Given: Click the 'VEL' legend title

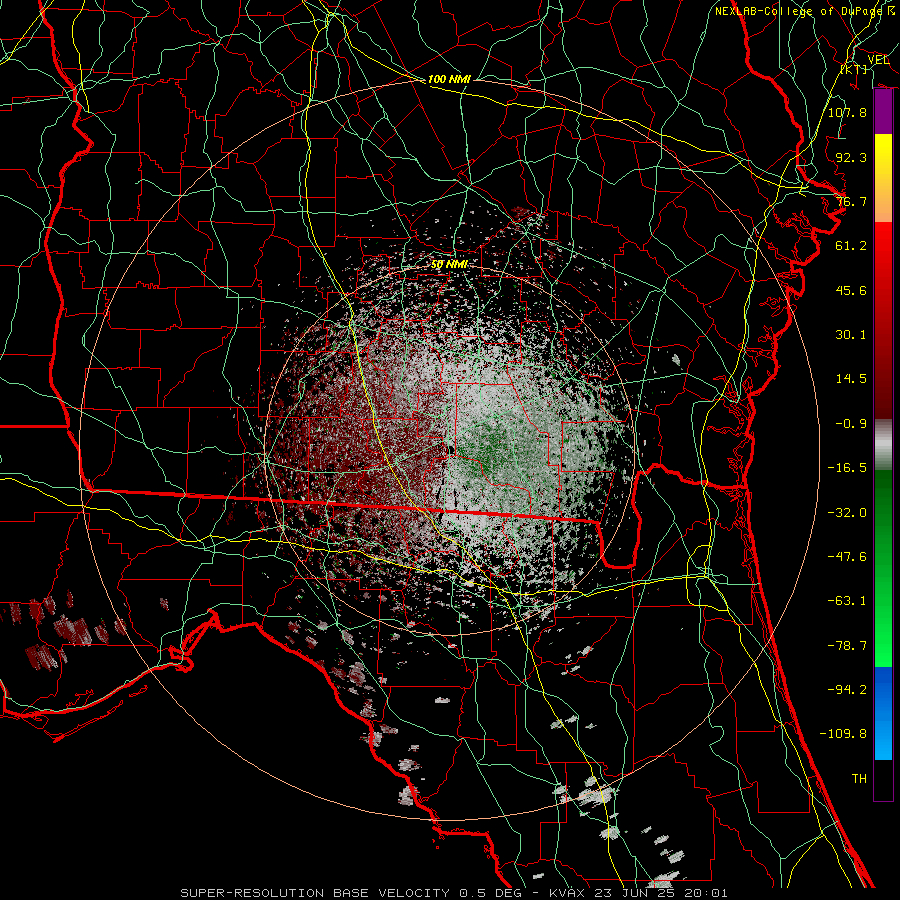Looking at the screenshot, I should click(878, 60).
